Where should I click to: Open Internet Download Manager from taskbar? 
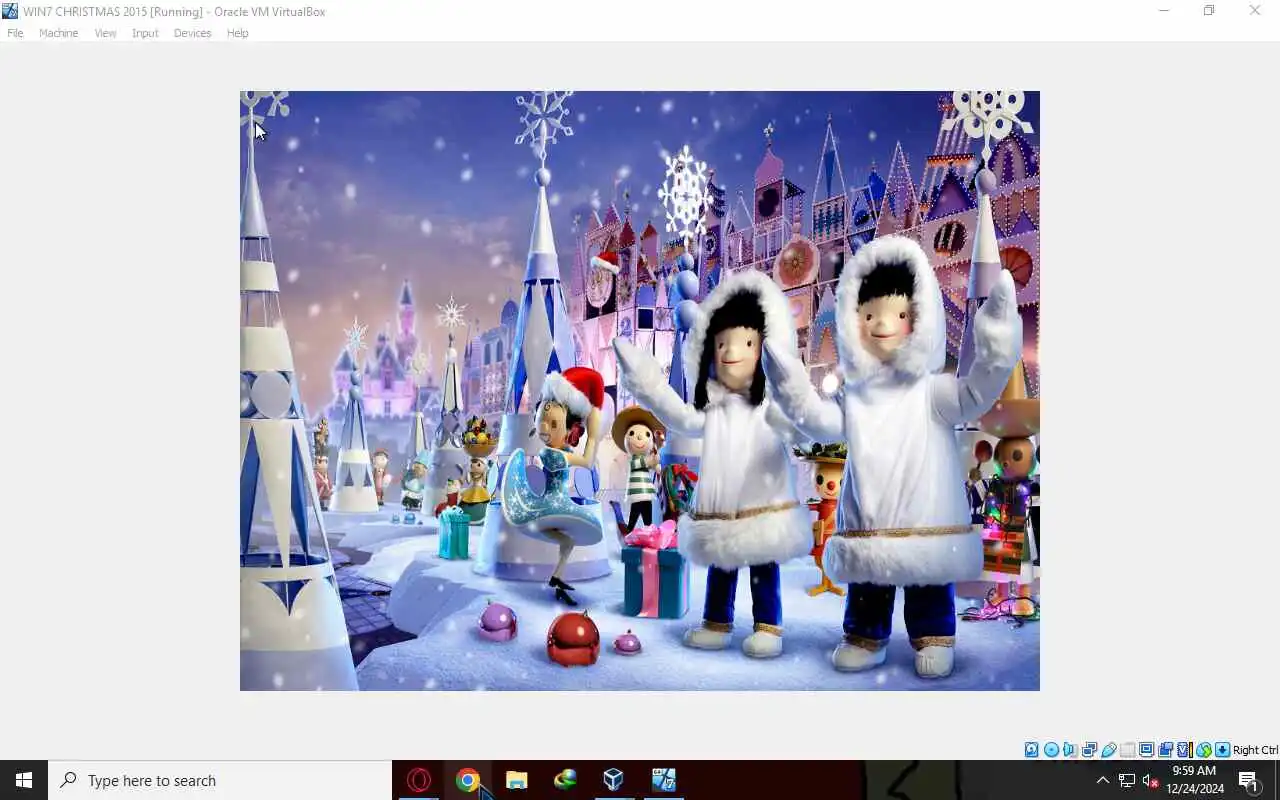click(x=565, y=780)
